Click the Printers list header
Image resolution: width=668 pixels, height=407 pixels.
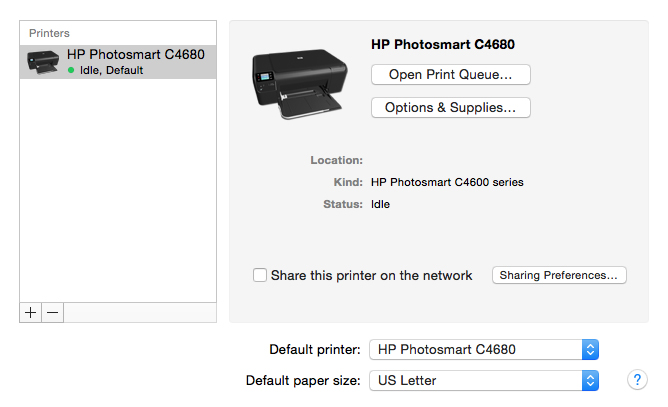pyautogui.click(x=49, y=33)
